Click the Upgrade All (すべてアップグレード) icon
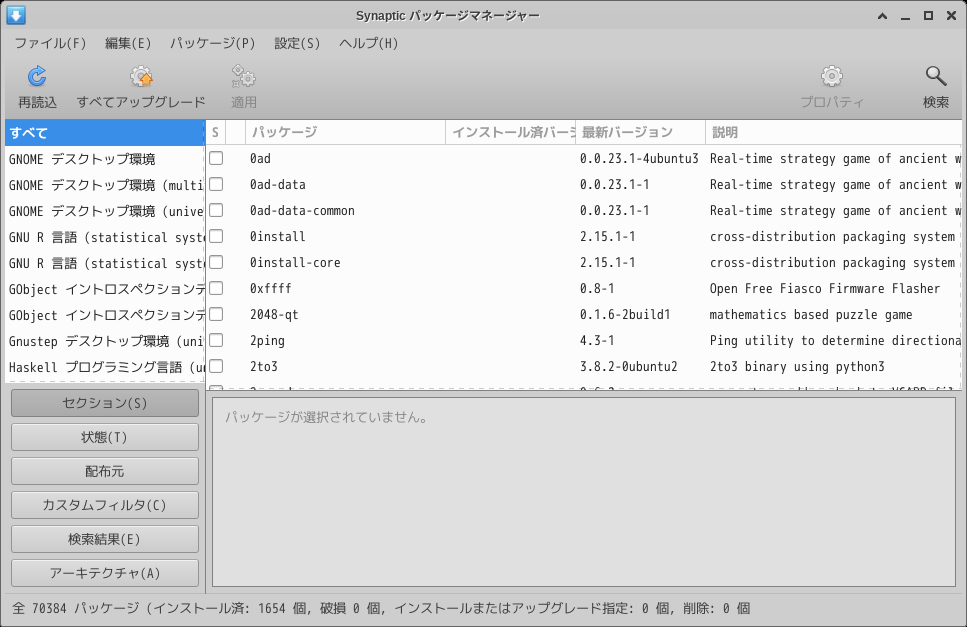Image resolution: width=967 pixels, height=627 pixels. (141, 76)
